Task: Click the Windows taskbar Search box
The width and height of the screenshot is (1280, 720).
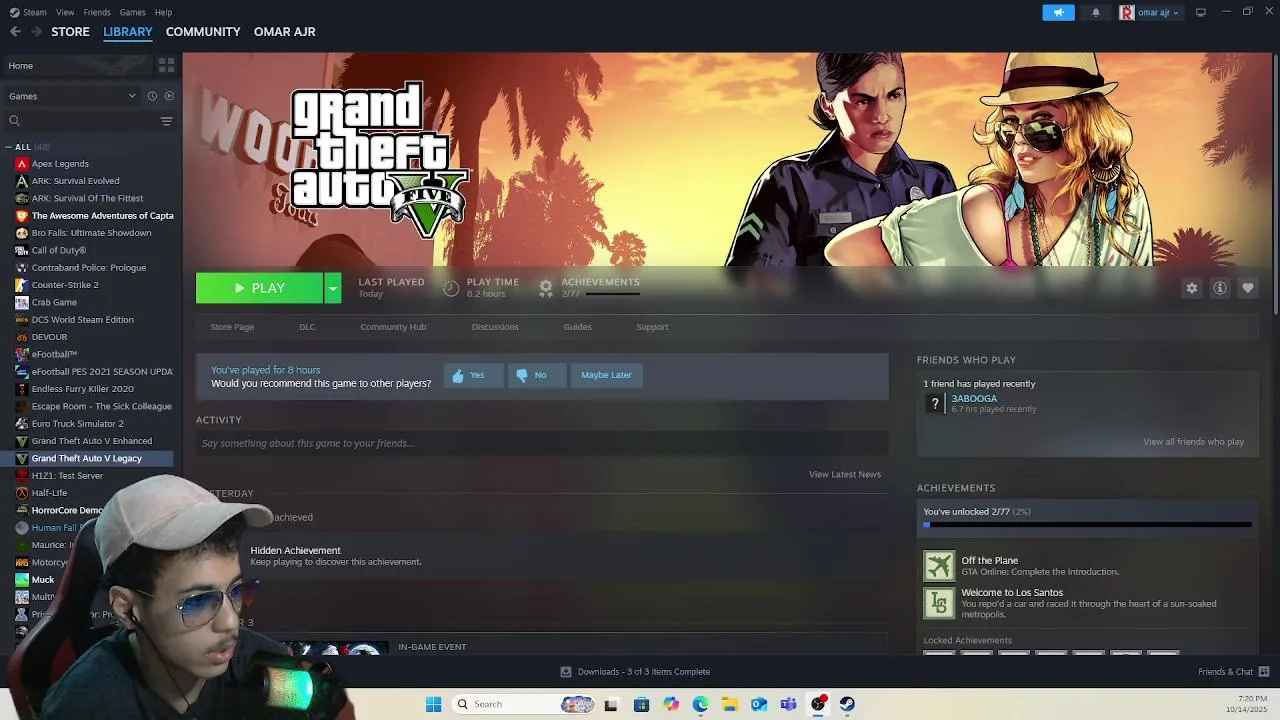Action: pyautogui.click(x=524, y=704)
